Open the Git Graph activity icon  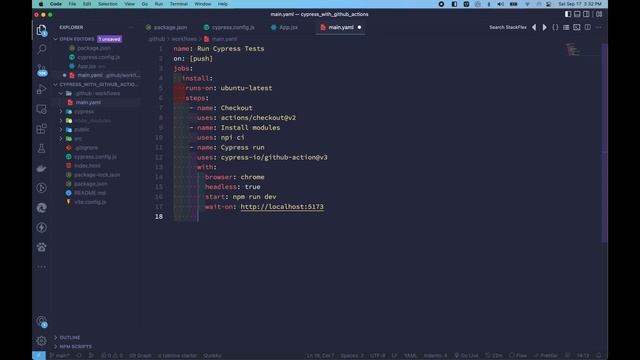[41, 188]
